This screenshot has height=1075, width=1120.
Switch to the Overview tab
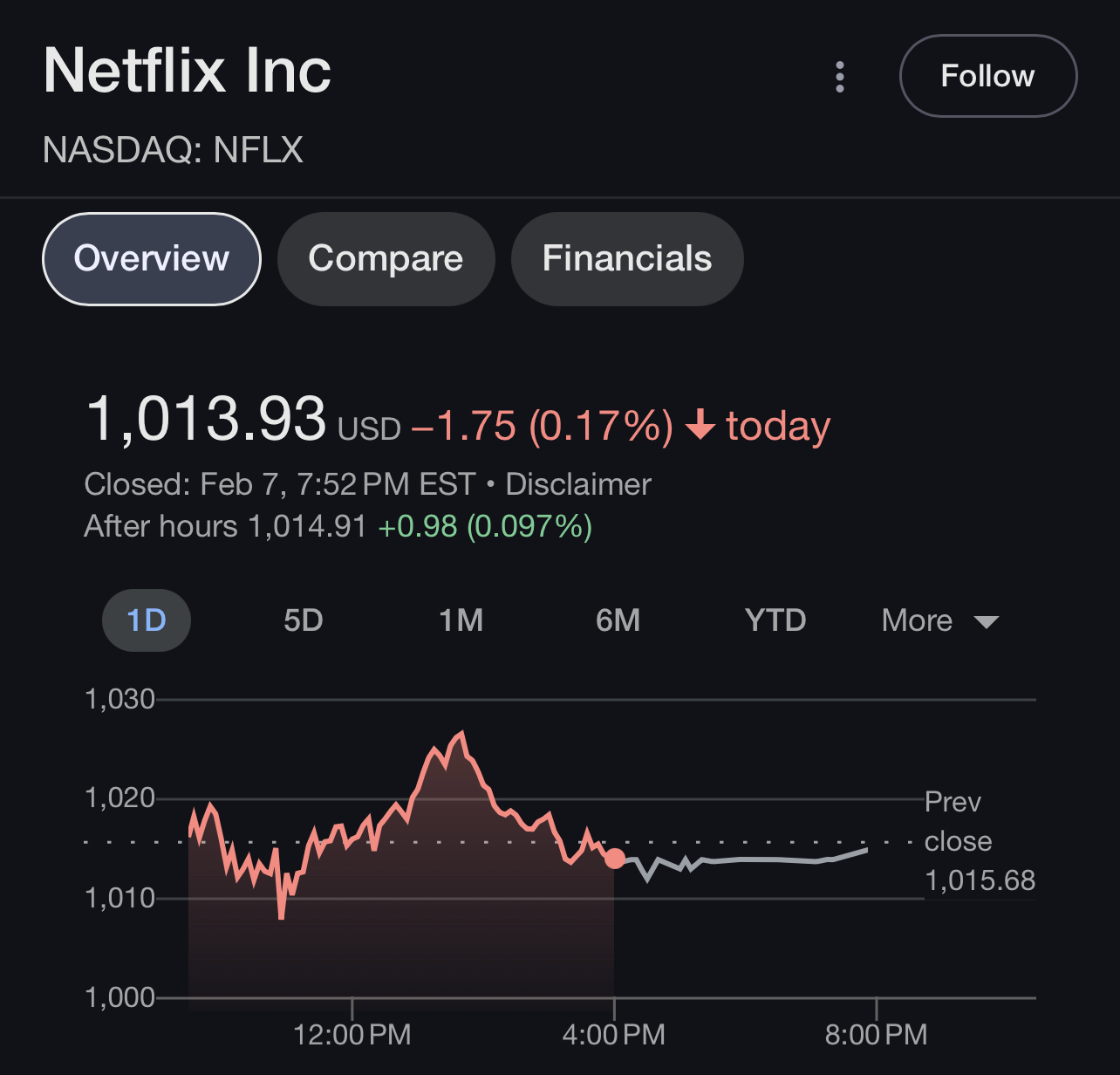(152, 259)
